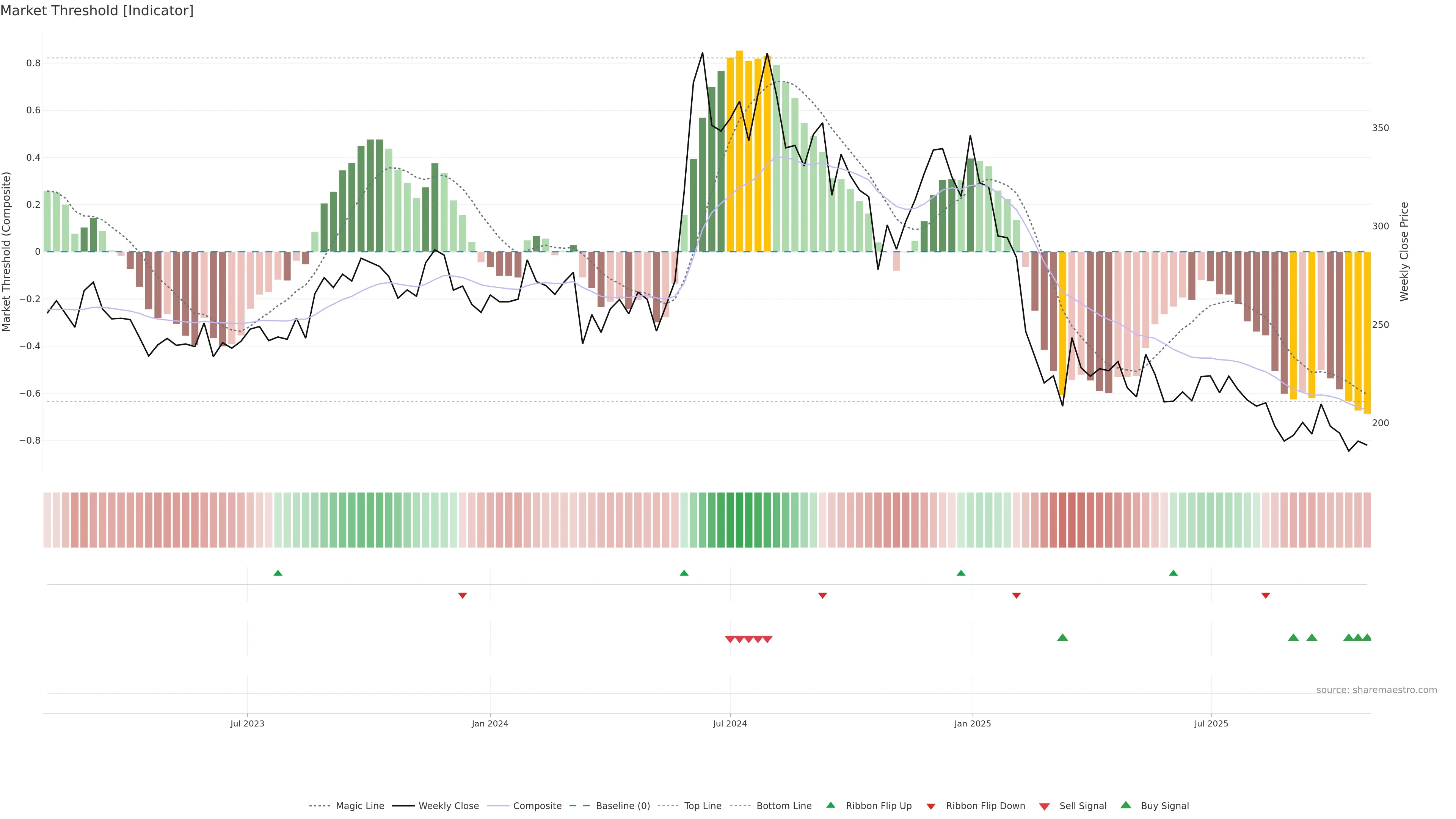Click the Ribbon Flip Up legend triangle icon
The height and width of the screenshot is (819, 1456).
tap(830, 805)
